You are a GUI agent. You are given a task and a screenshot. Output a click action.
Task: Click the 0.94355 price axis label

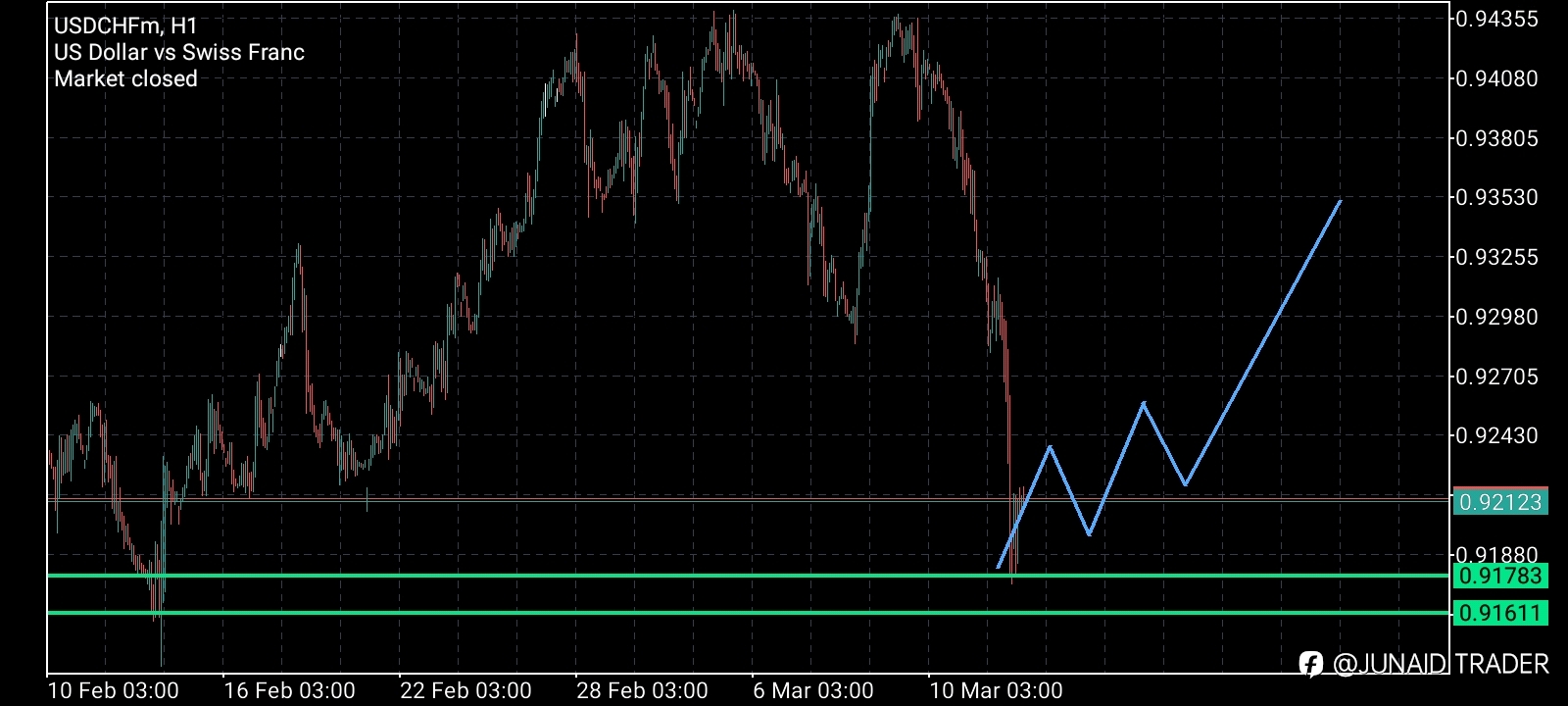point(1496,19)
